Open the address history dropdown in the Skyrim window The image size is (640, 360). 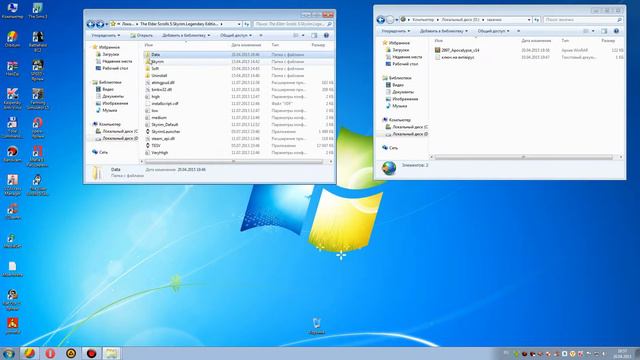click(239, 24)
